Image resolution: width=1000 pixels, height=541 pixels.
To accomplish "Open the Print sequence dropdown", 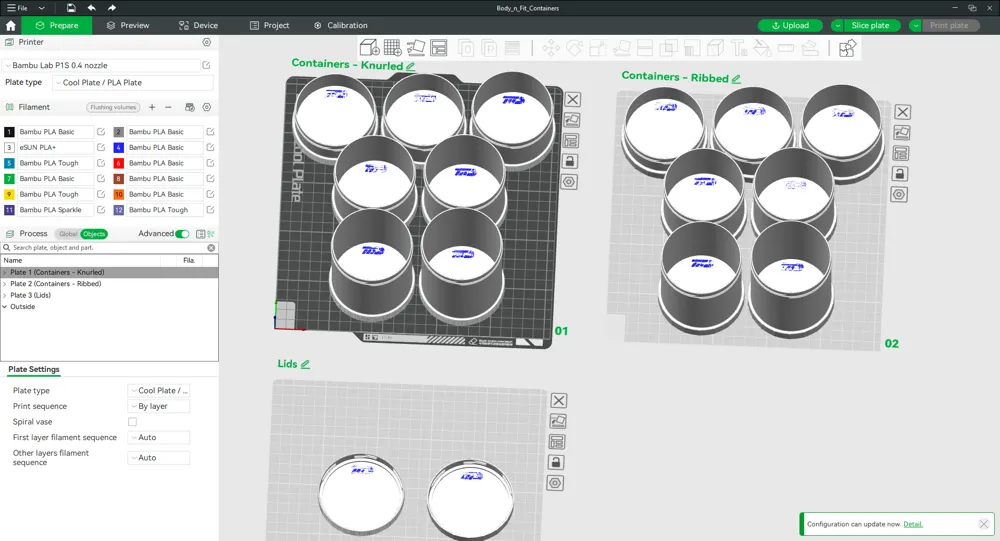I will (x=159, y=407).
